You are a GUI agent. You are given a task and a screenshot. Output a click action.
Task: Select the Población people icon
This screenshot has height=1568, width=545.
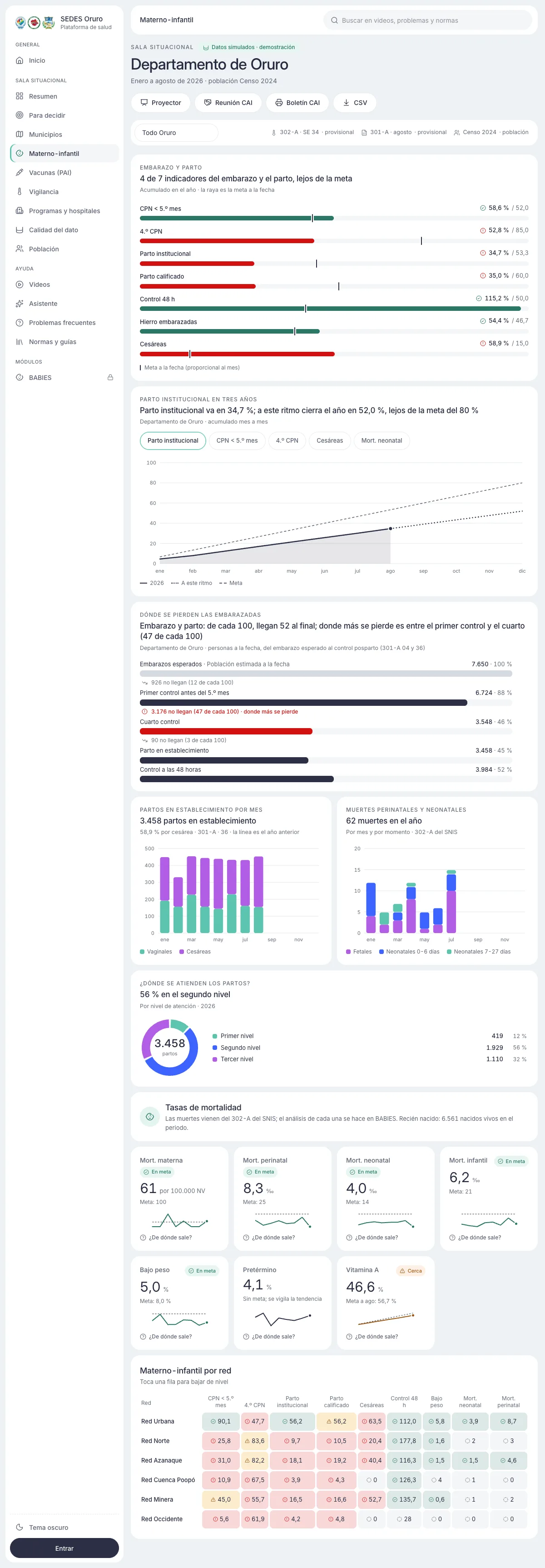pos(20,249)
